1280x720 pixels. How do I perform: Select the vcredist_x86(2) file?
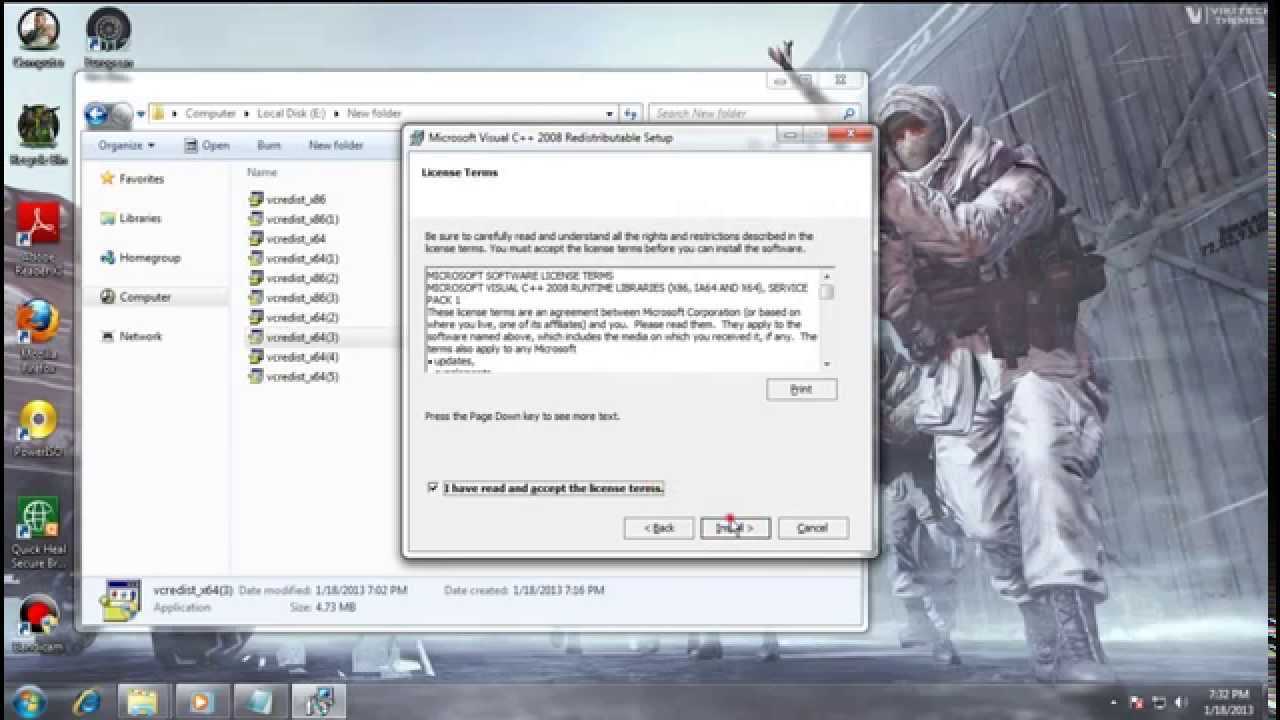pos(294,278)
